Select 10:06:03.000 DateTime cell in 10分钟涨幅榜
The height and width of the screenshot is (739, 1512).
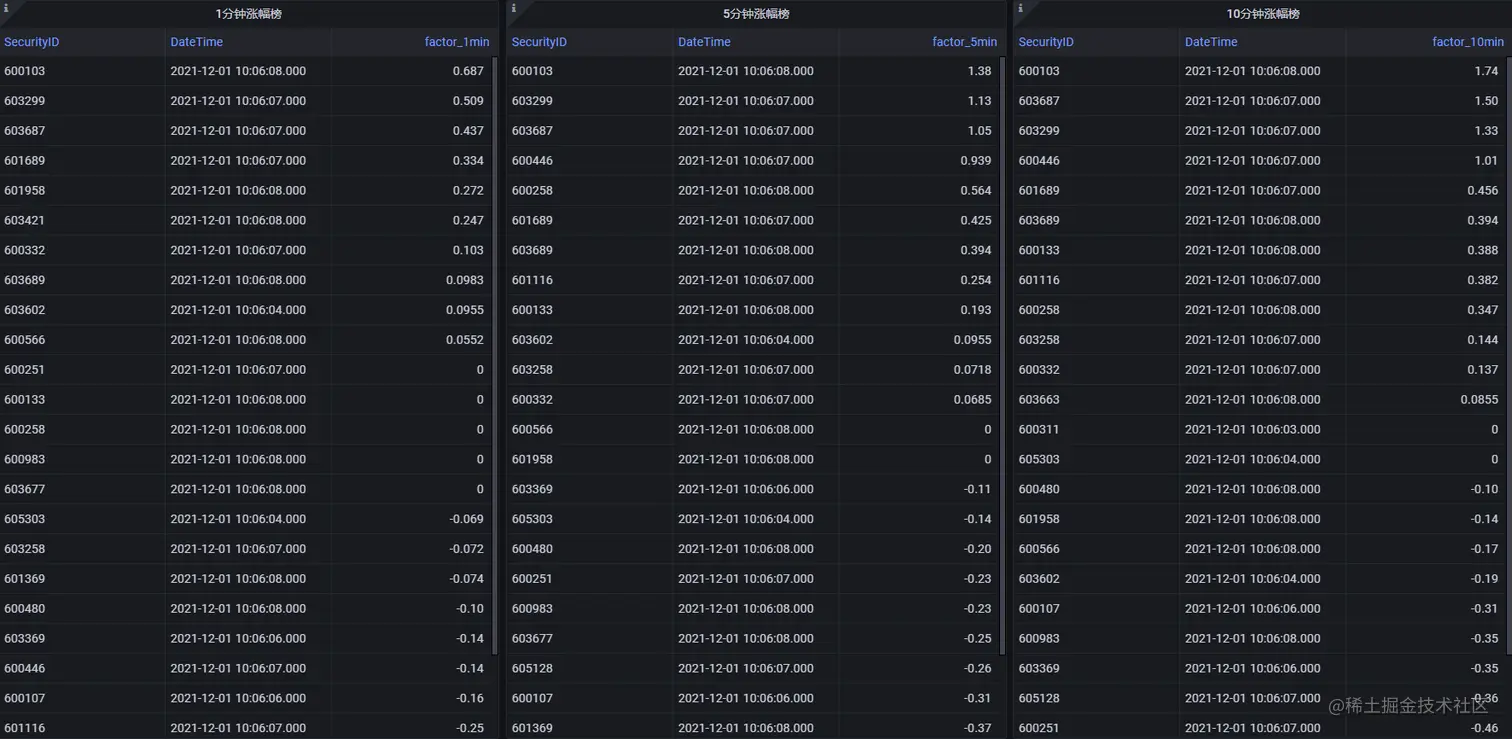tap(1253, 430)
